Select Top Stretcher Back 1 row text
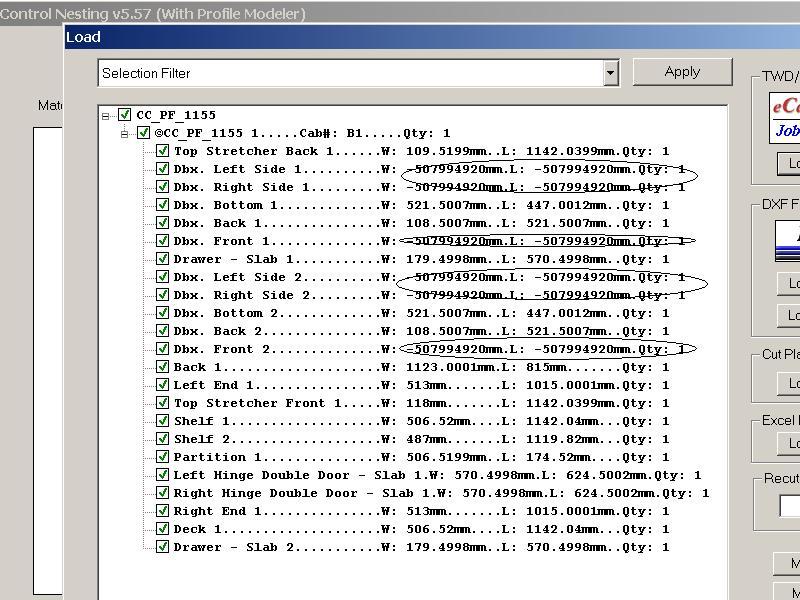 [x=421, y=151]
